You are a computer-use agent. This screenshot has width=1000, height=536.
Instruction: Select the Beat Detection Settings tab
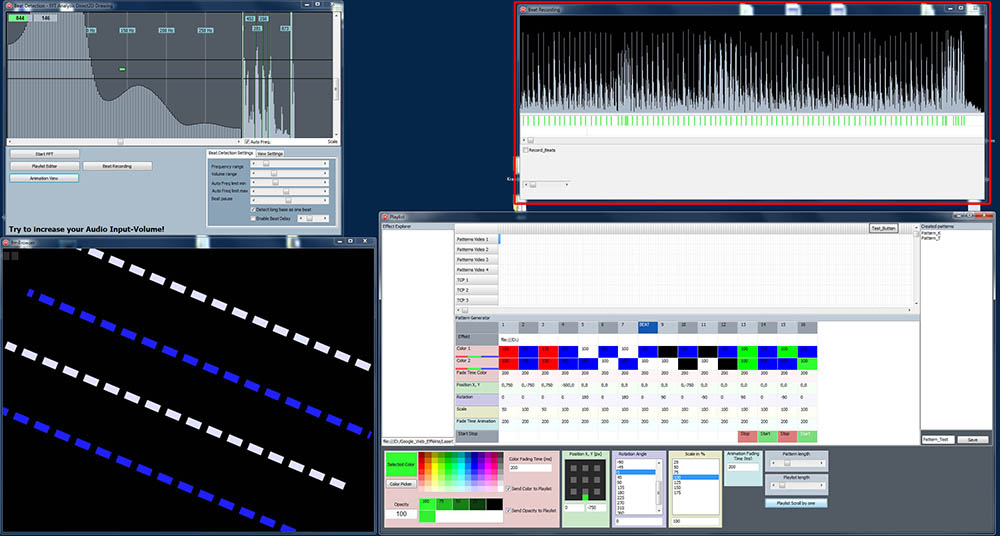click(x=230, y=153)
